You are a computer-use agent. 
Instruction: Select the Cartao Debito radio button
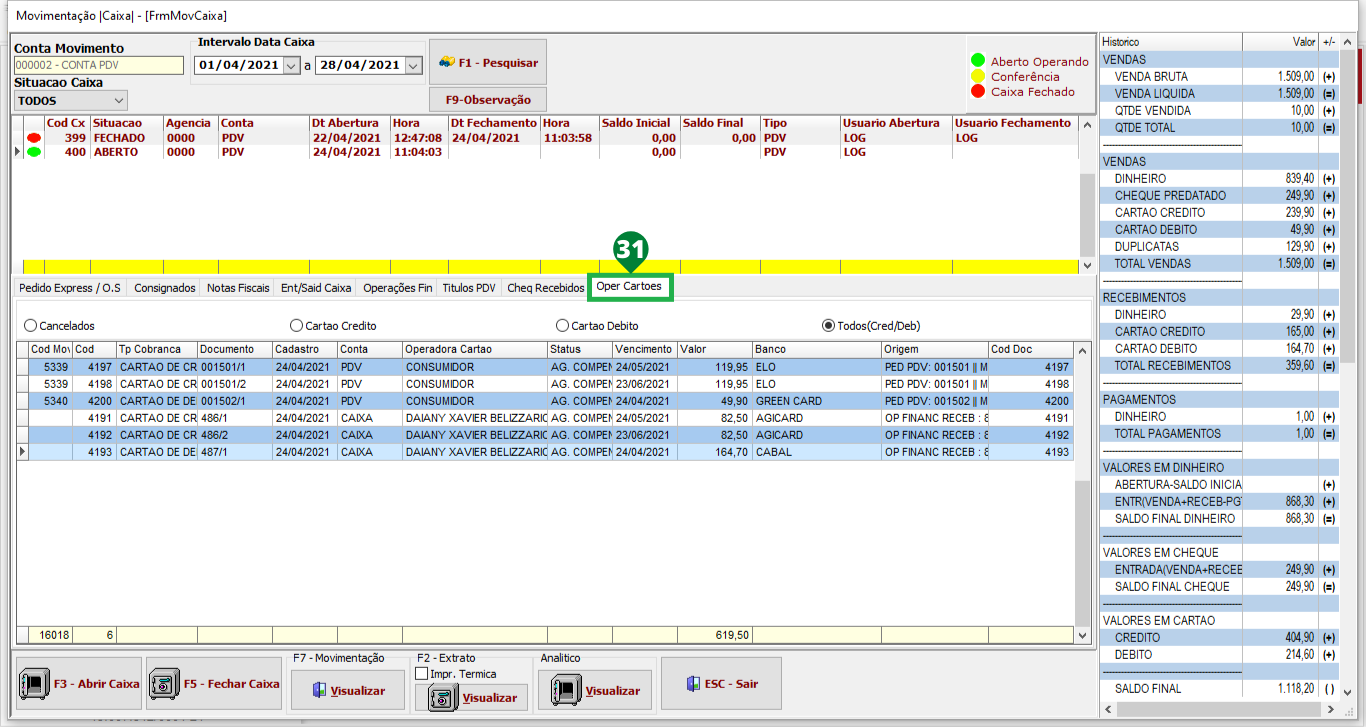point(563,325)
